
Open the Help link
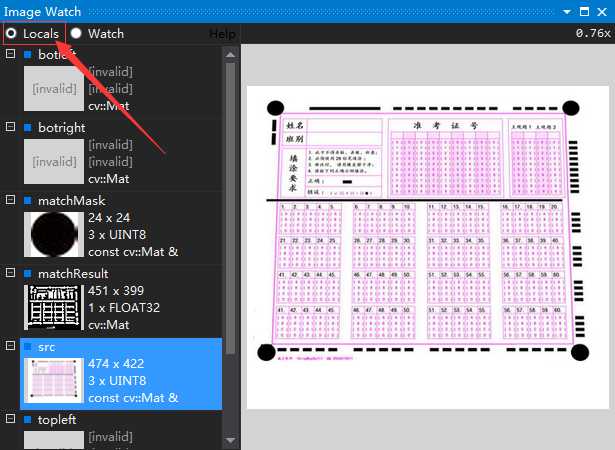(222, 34)
